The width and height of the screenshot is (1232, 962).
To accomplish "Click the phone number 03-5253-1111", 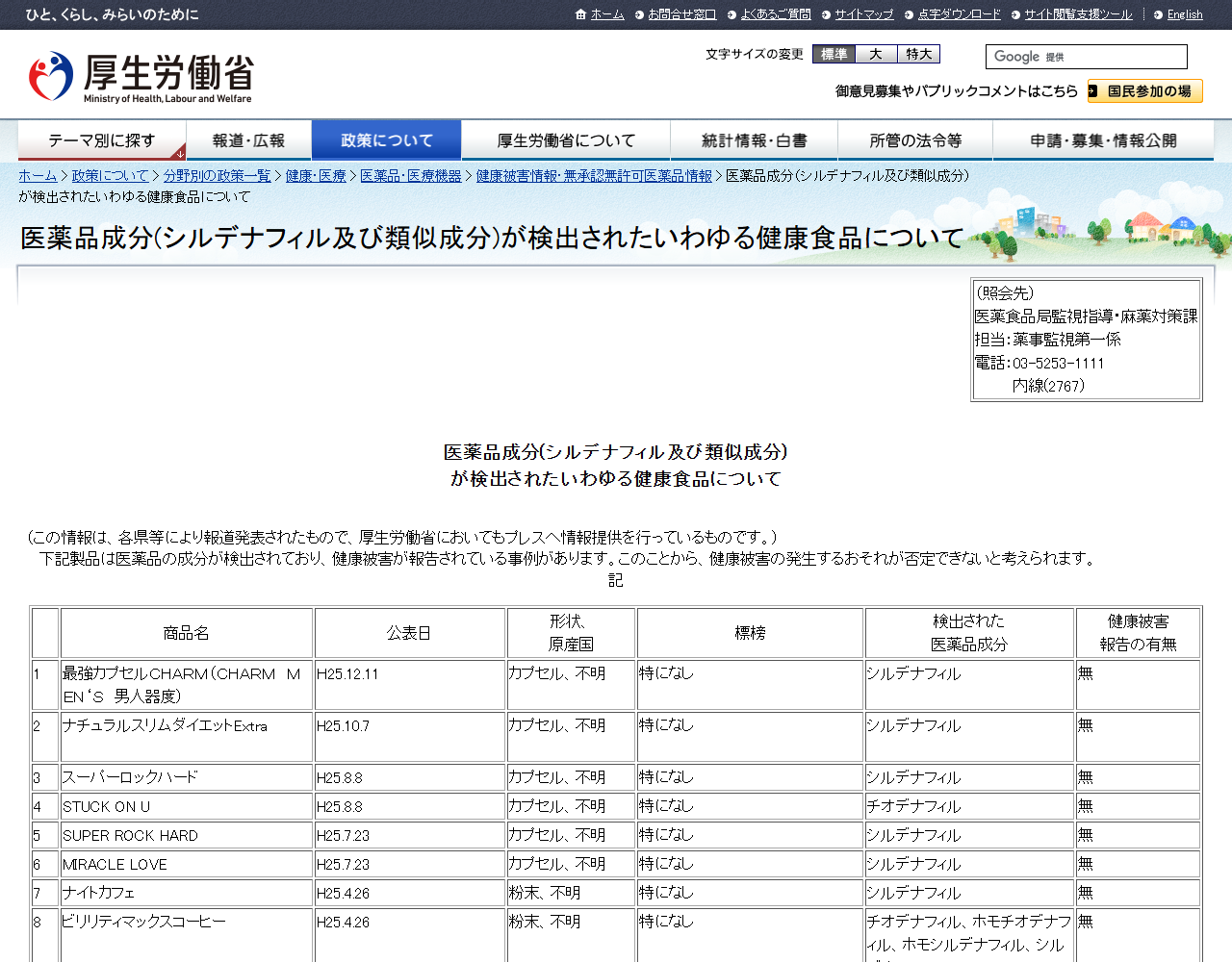I will (x=1059, y=363).
